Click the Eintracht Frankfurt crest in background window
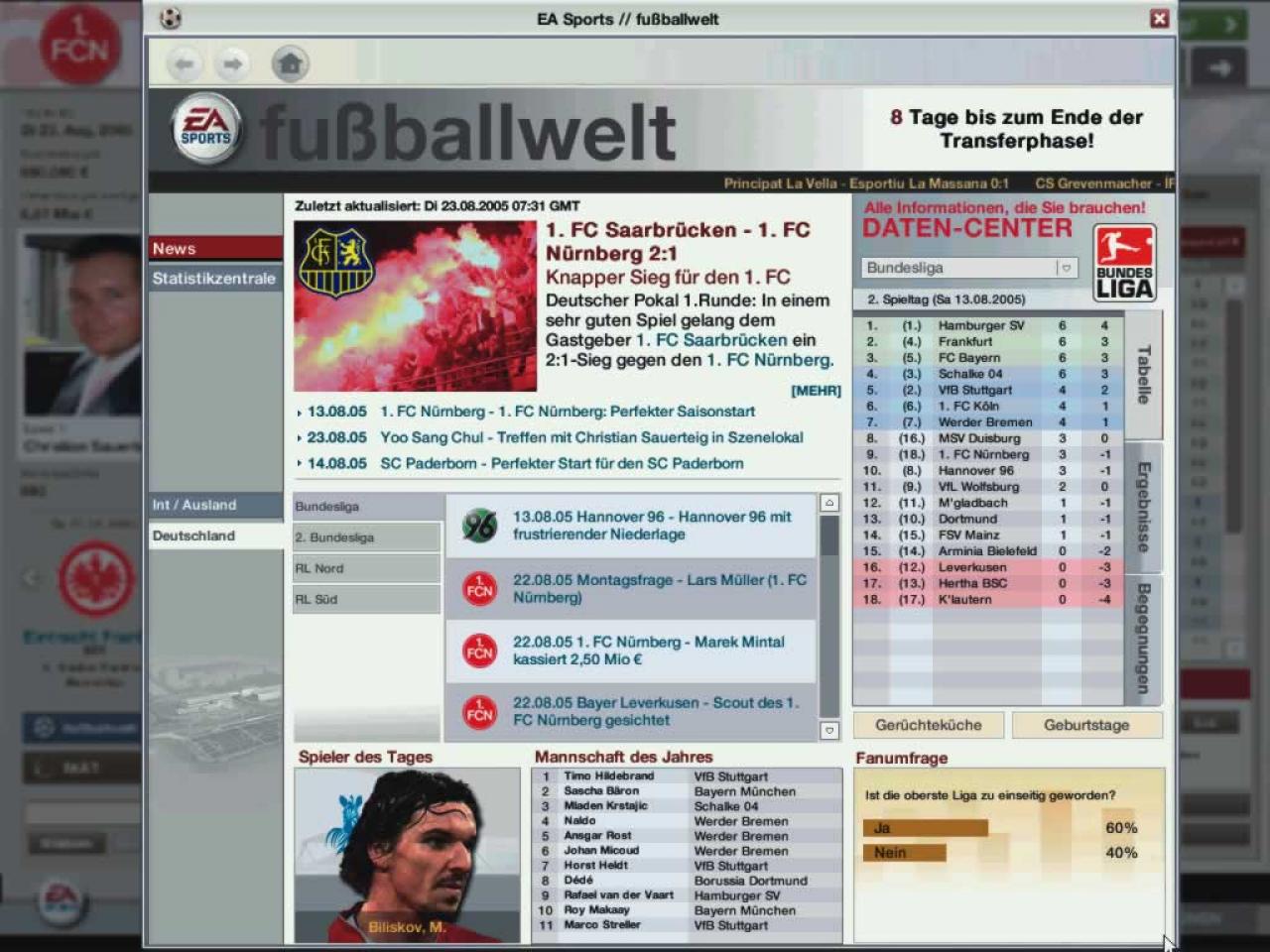 [x=96, y=580]
